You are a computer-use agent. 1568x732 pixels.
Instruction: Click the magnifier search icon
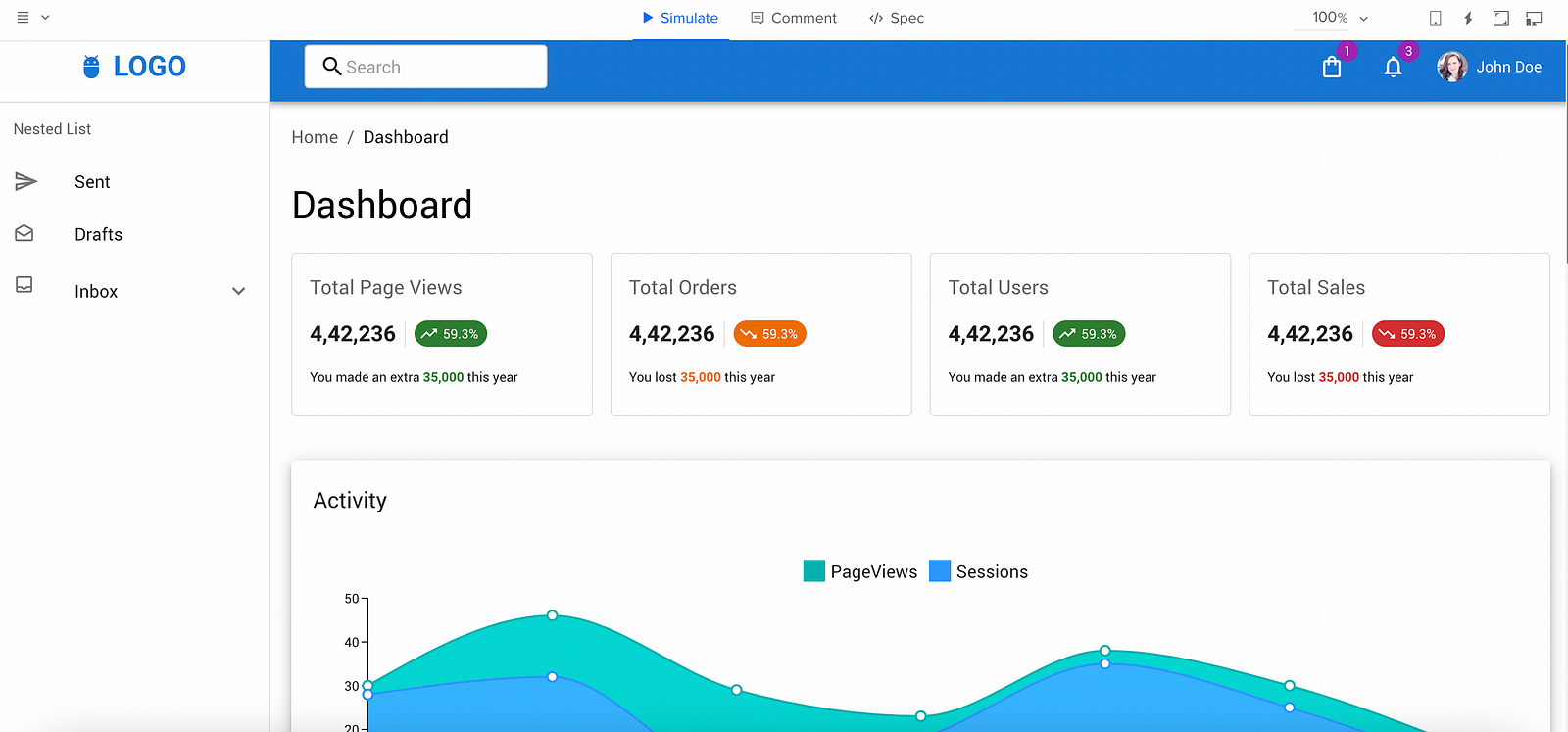332,67
